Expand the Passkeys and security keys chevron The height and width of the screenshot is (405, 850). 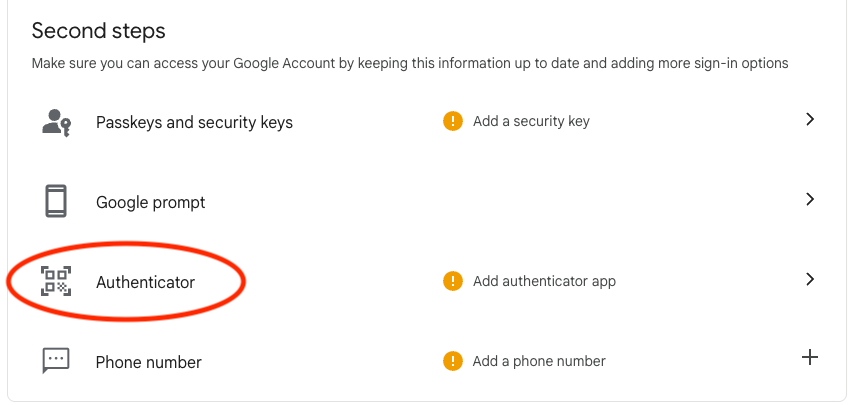click(810, 119)
